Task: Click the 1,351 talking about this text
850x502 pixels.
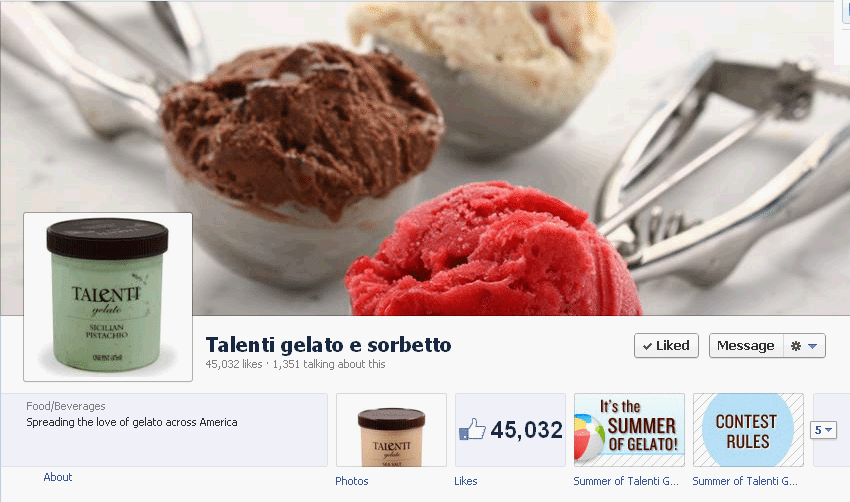Action: [x=329, y=364]
